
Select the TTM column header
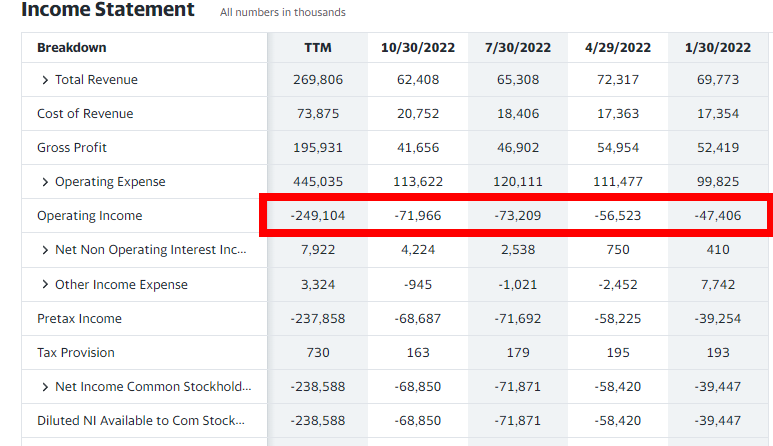(x=318, y=48)
